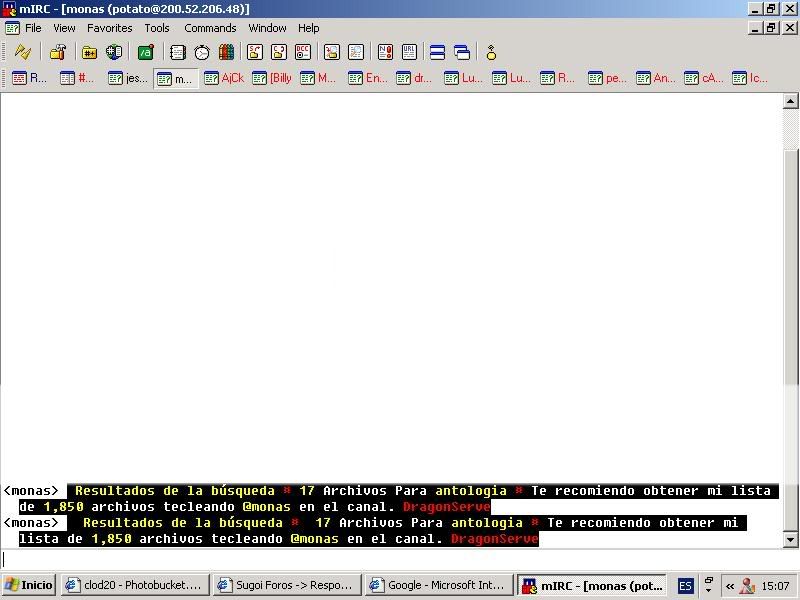Click the mIRC taskbar button
The height and width of the screenshot is (600, 800).
pyautogui.click(x=592, y=585)
